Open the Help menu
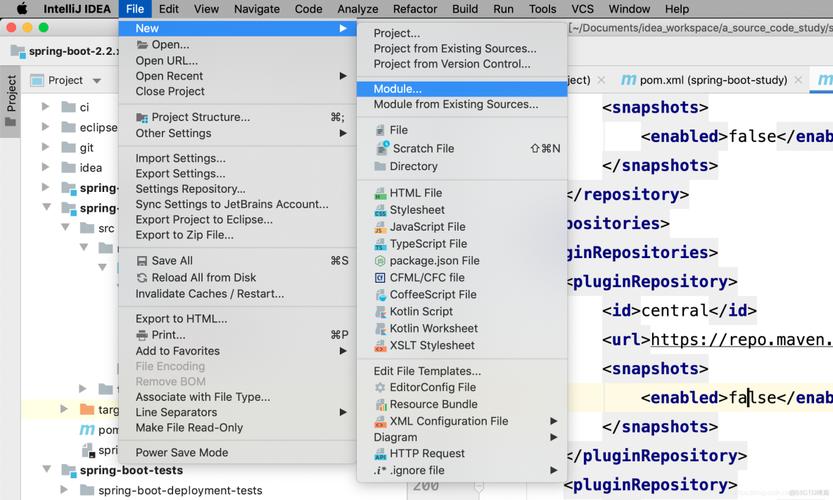This screenshot has width=833, height=500. (677, 9)
